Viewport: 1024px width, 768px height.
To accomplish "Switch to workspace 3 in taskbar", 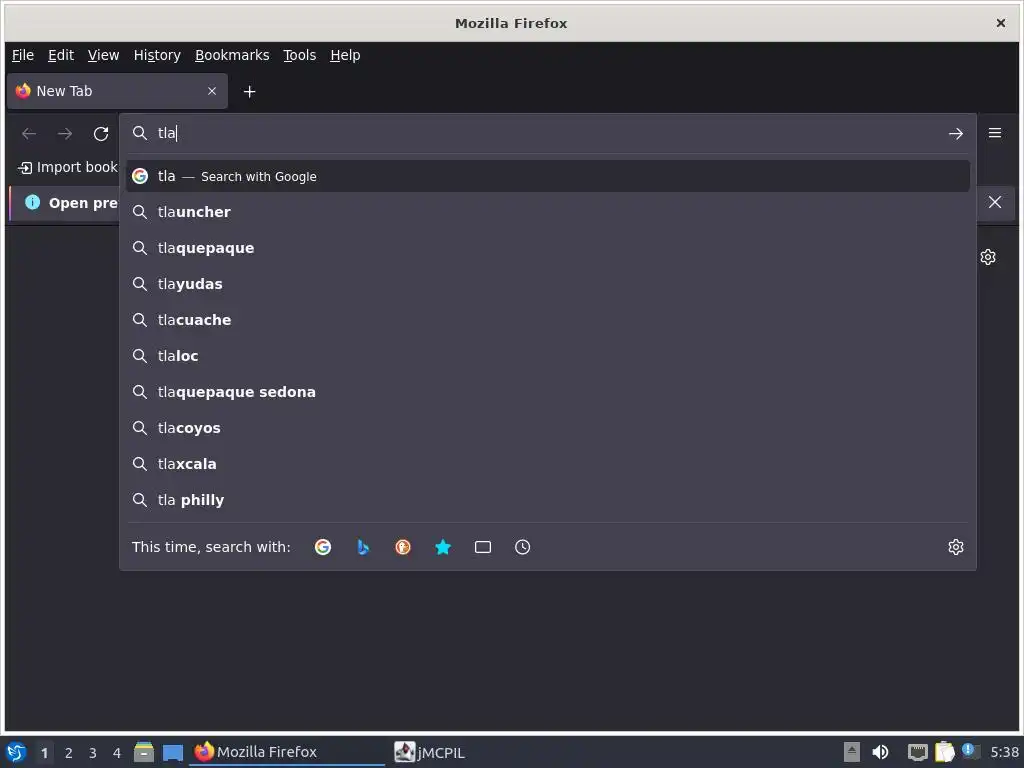I will [x=93, y=753].
